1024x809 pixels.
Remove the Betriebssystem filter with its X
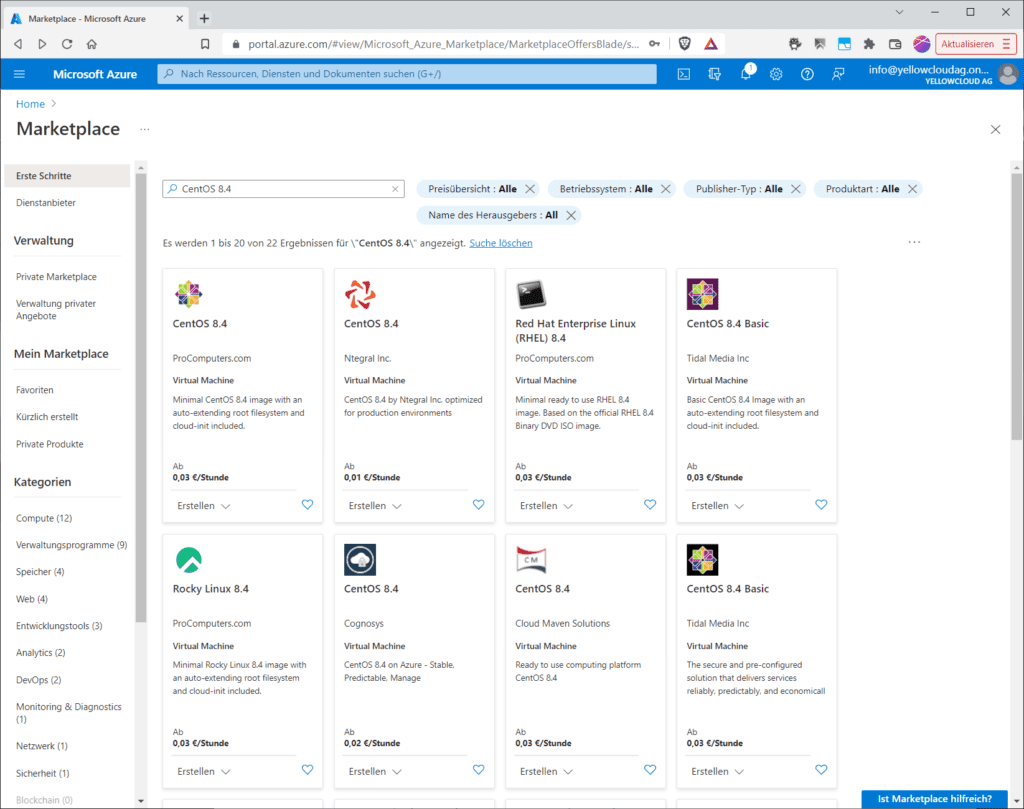click(665, 189)
